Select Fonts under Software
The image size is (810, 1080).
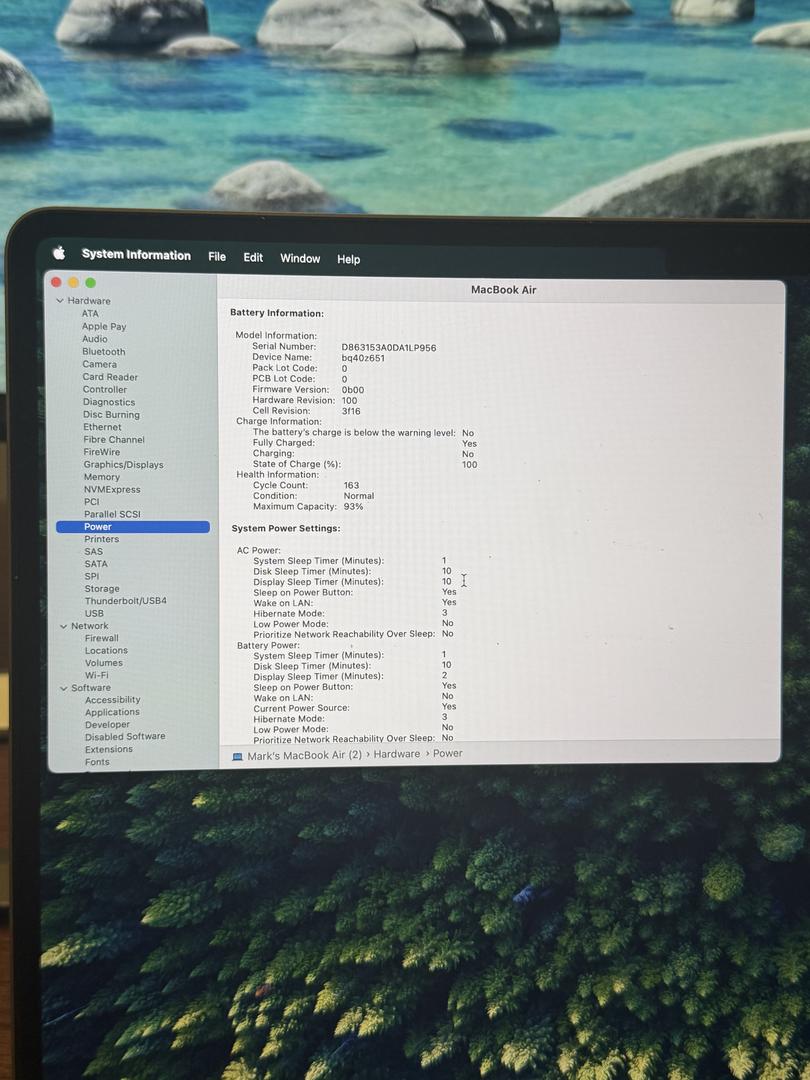click(97, 762)
